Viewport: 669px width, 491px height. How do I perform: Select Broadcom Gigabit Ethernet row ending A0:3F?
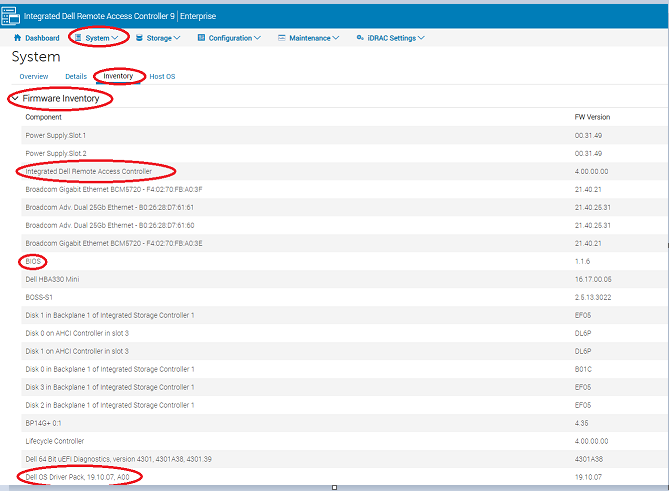pyautogui.click(x=345, y=189)
